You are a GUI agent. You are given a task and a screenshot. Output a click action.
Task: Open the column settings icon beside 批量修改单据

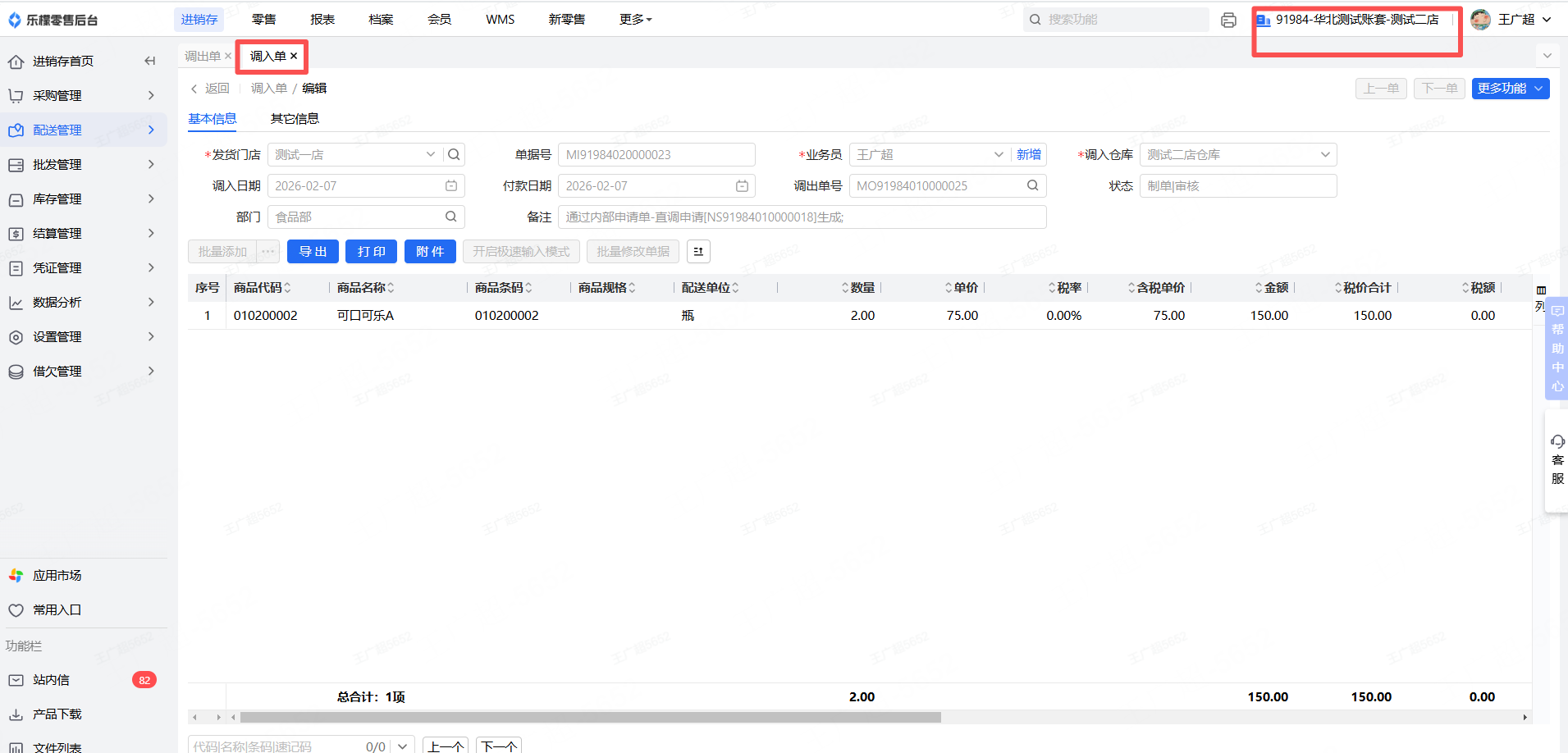(698, 252)
